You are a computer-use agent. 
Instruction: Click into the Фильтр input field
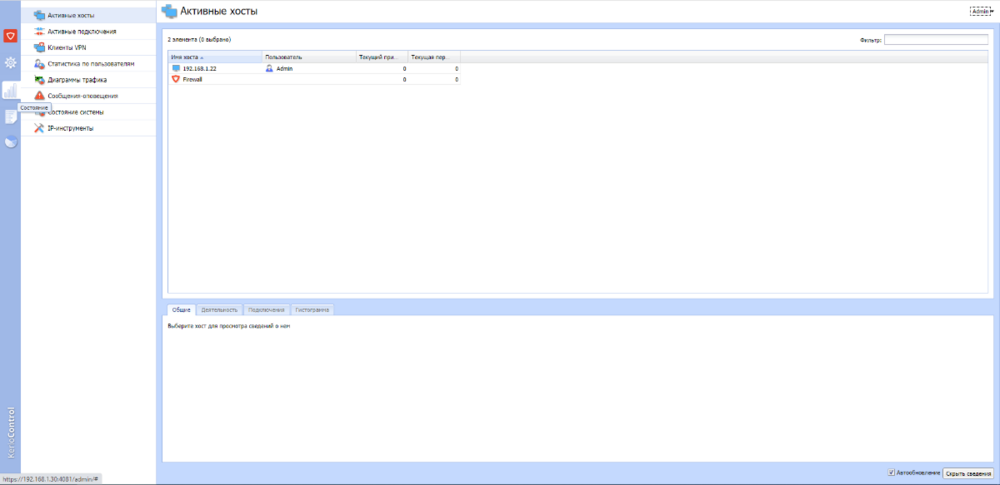click(x=935, y=40)
